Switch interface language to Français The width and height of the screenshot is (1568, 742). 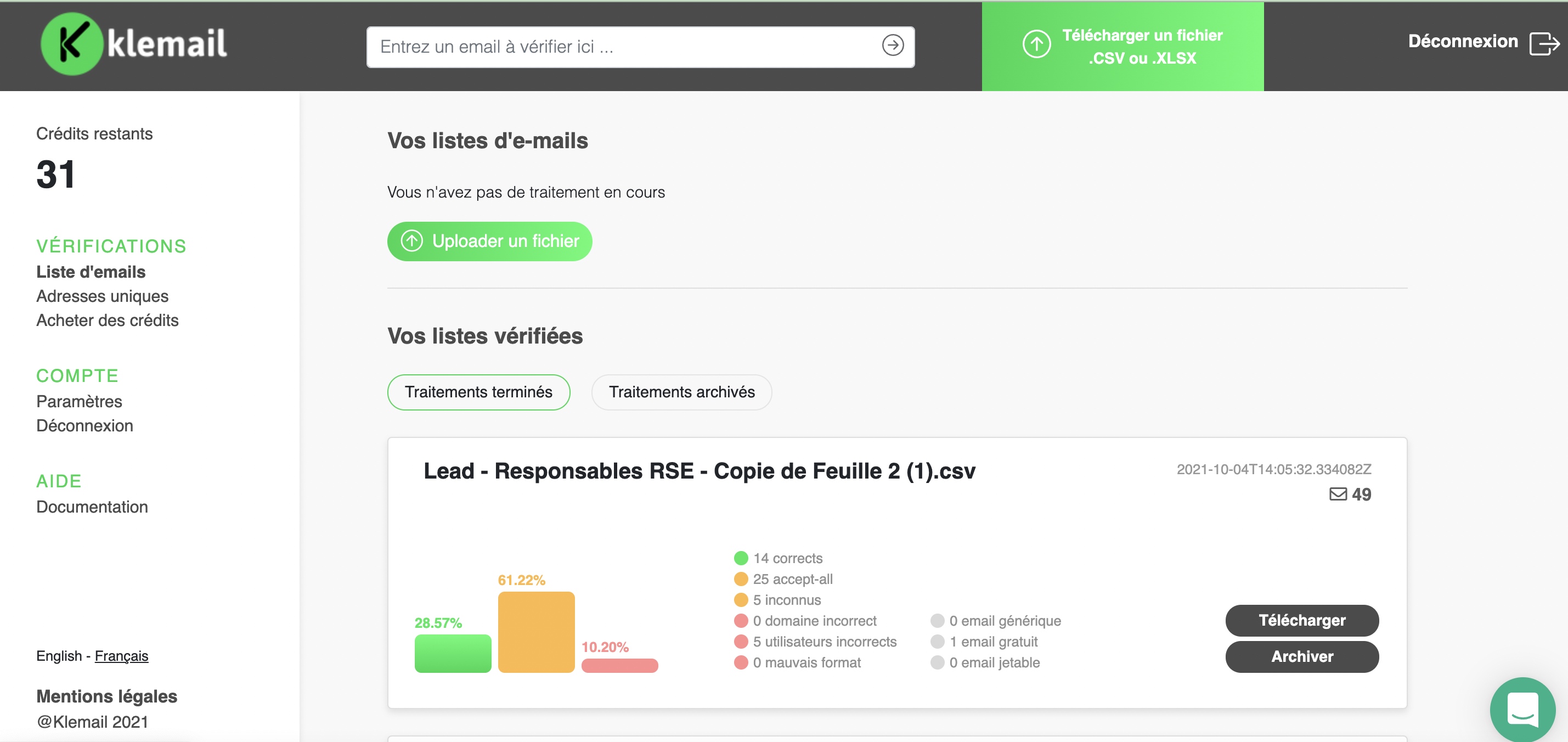[x=121, y=656]
